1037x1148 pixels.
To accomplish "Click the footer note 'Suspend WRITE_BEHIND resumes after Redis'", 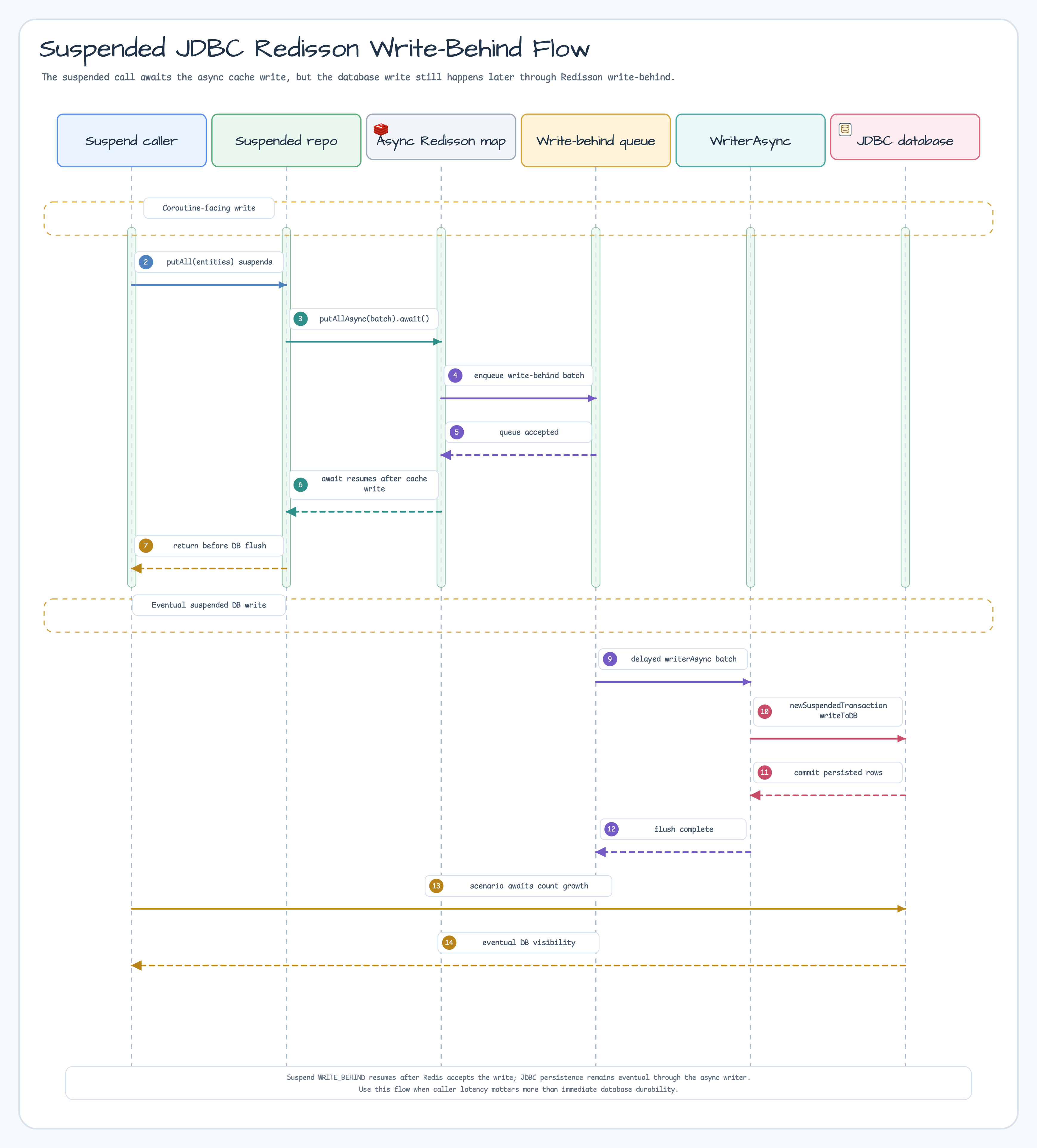I will click(518, 1077).
